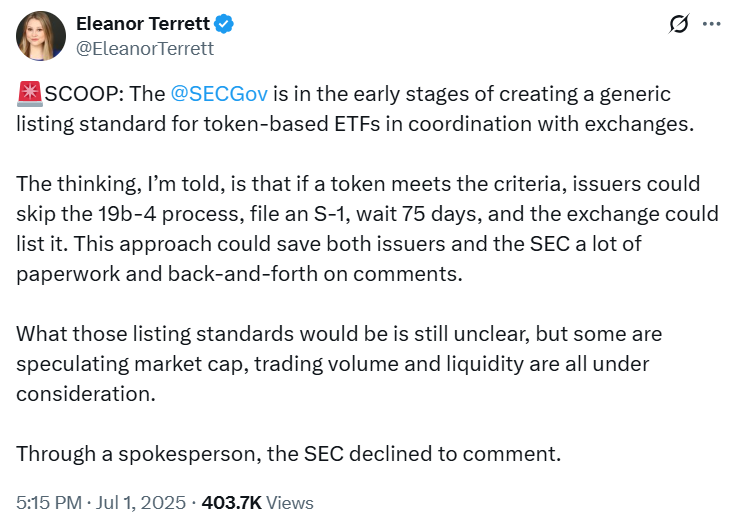Click the blue verified checkmark badge

224,24
